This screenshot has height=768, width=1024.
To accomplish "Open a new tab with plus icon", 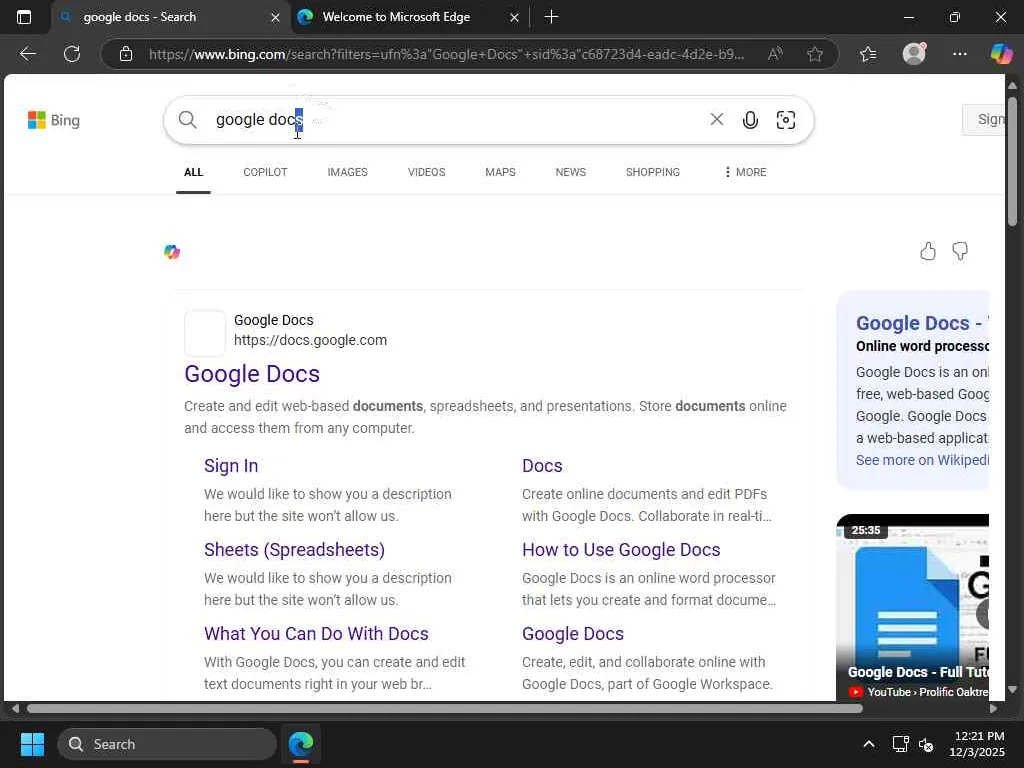I will coord(551,17).
